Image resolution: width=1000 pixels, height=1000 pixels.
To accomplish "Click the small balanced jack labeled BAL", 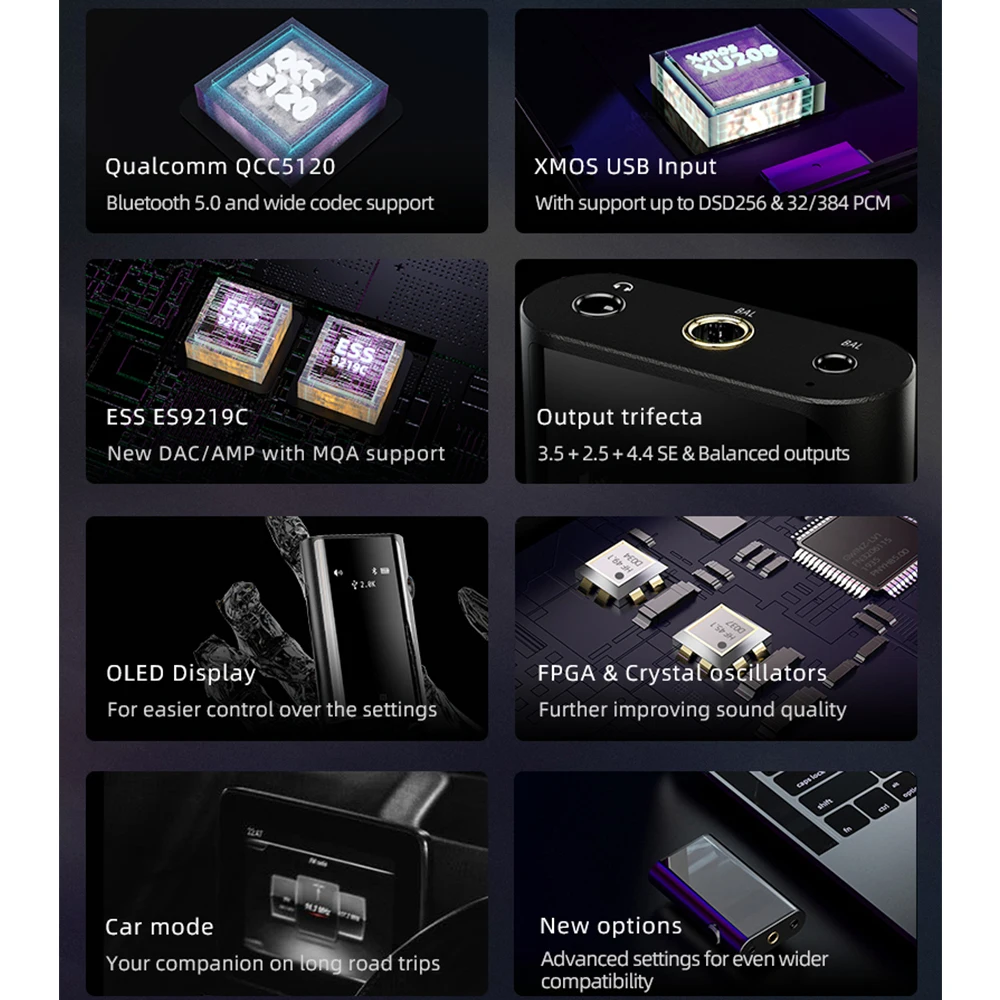I will (834, 363).
